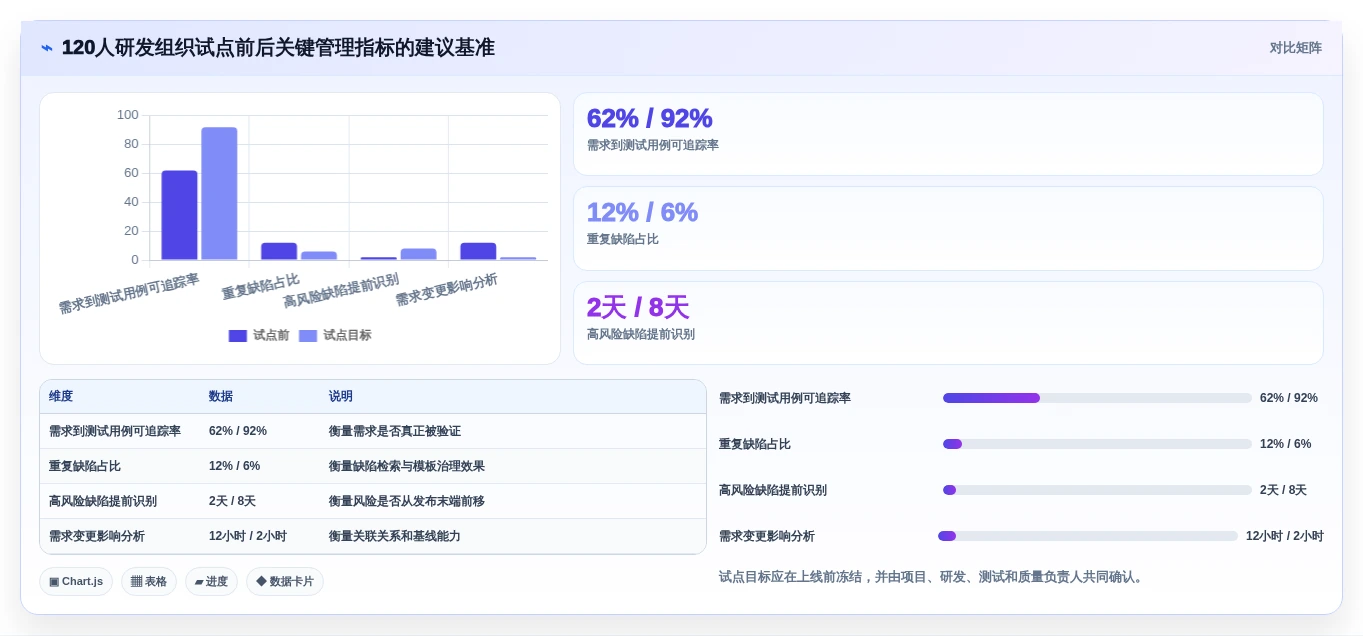1363x636 pixels.
Task: Click the 对比矩阵 label in header
Action: (1295, 48)
